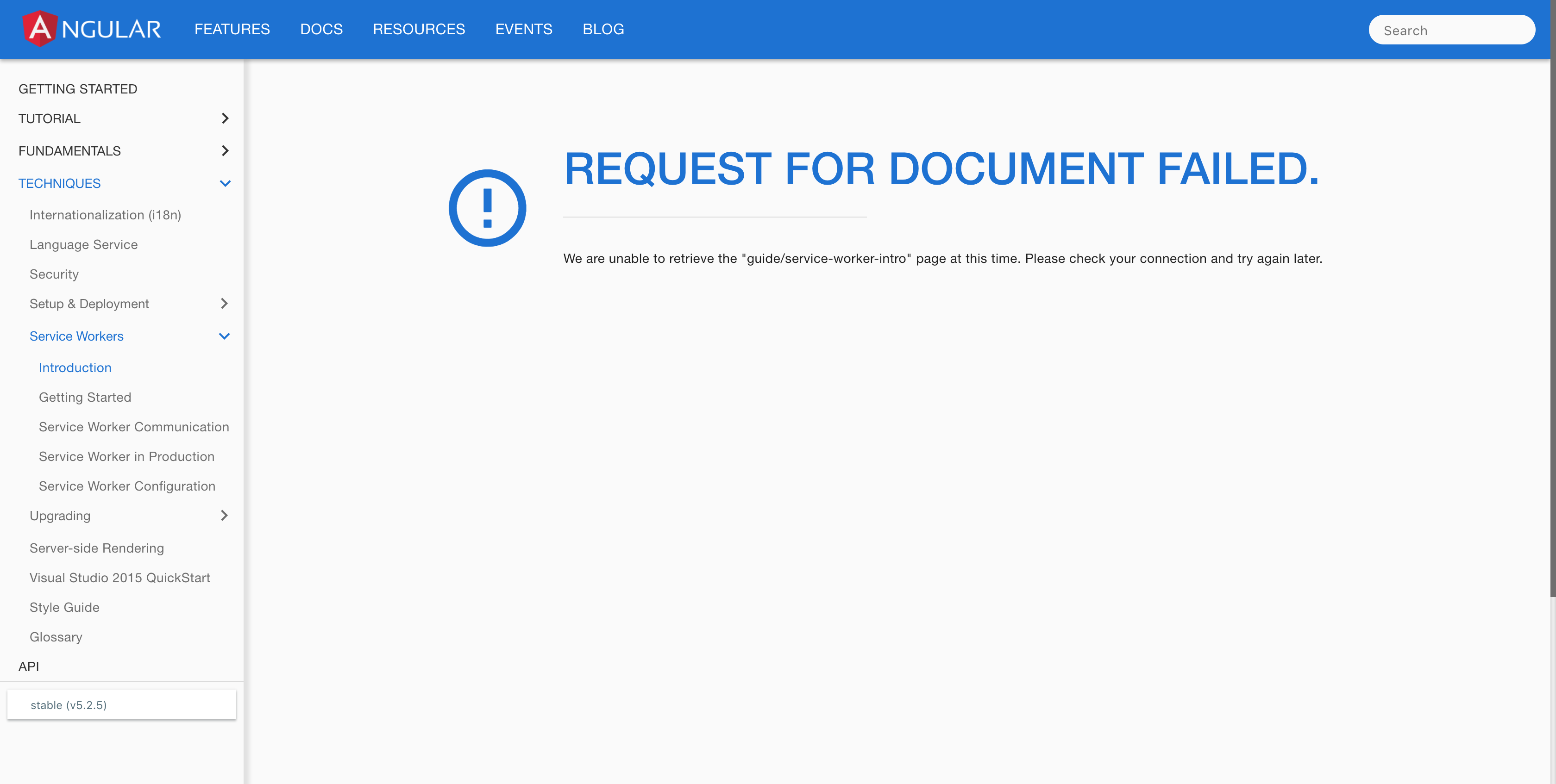Collapse the TECHNIQUES section chevron

226,183
